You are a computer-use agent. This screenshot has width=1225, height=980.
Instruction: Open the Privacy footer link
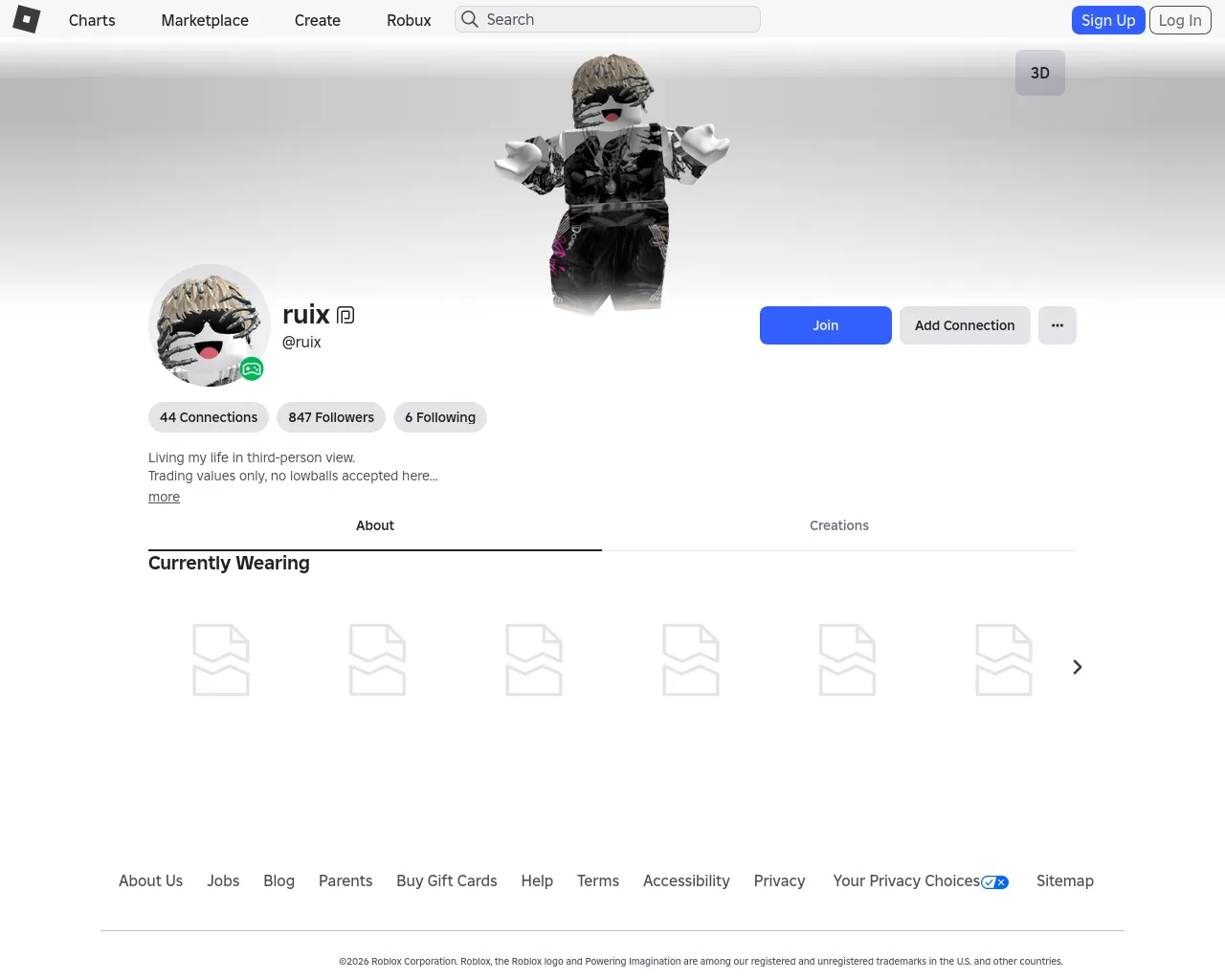click(779, 880)
